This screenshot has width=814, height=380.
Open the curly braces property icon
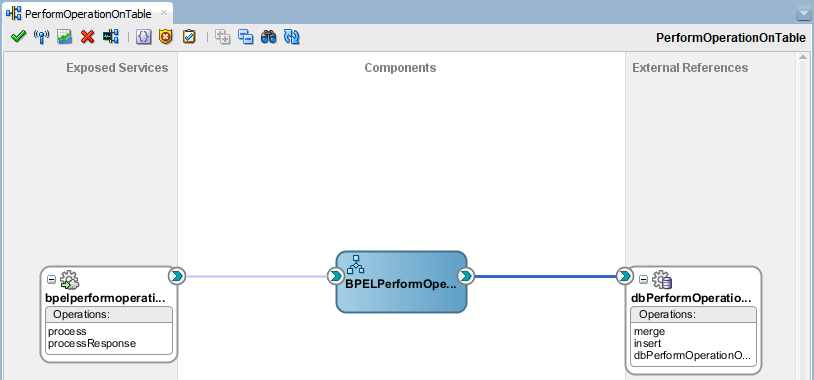pyautogui.click(x=143, y=37)
